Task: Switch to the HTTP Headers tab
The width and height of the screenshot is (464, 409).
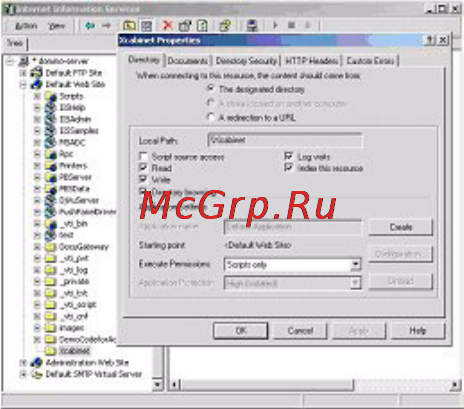Action: coord(312,61)
